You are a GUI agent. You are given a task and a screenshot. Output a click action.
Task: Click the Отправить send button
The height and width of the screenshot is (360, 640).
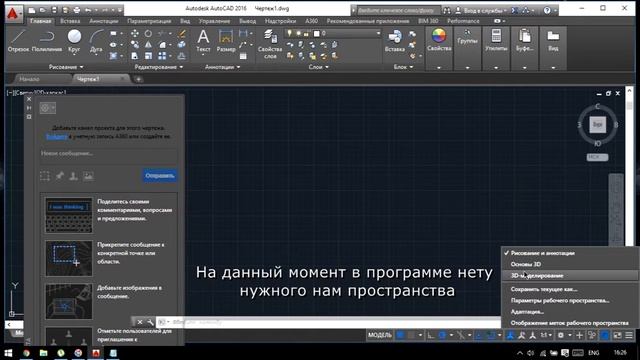click(160, 176)
